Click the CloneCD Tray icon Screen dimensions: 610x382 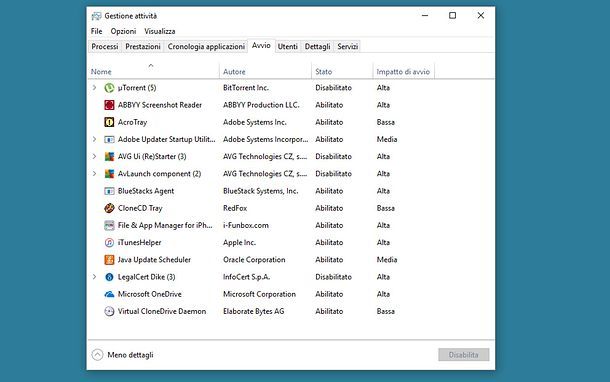click(109, 208)
